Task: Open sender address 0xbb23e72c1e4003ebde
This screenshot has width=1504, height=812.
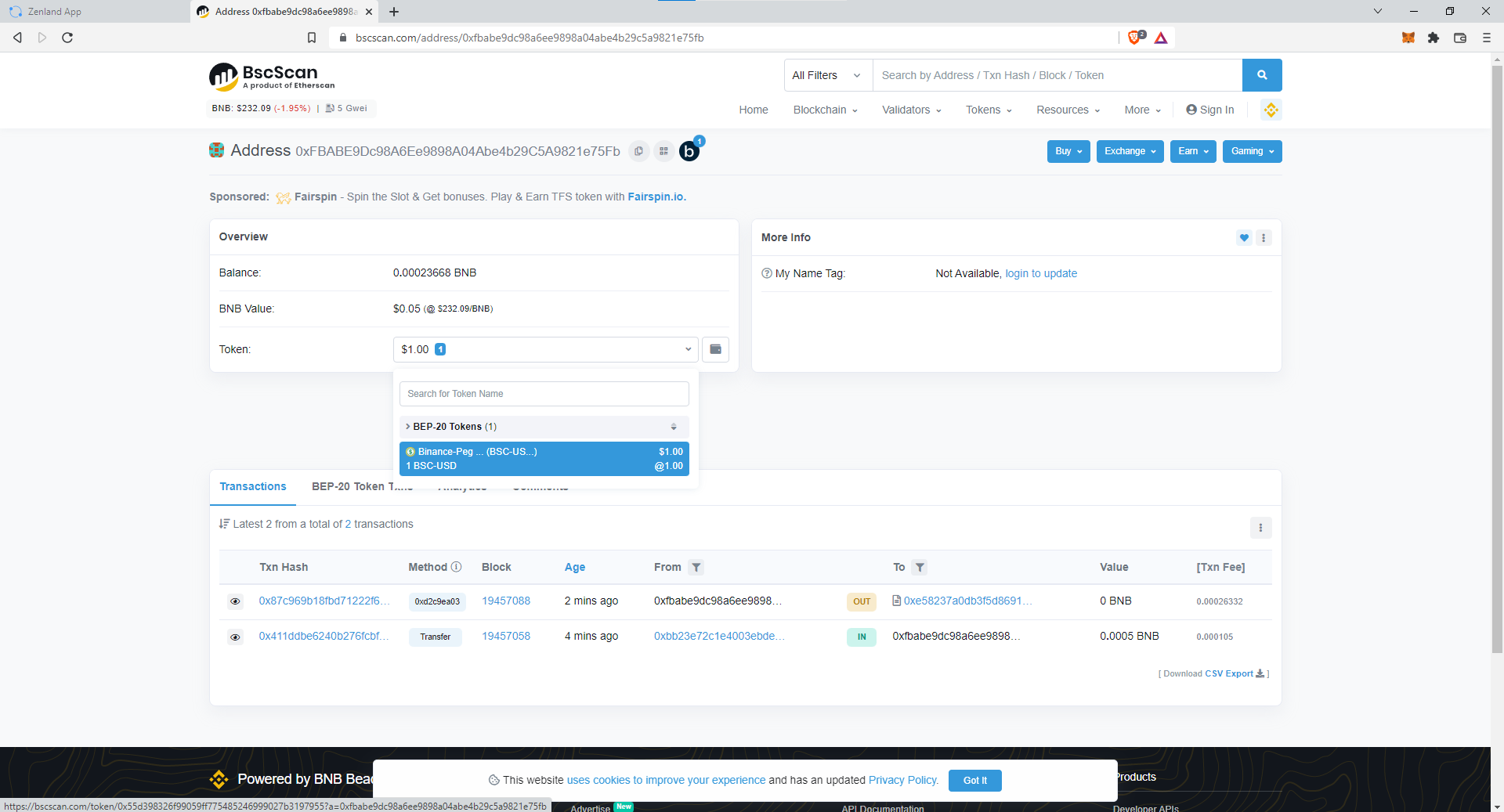Action: pos(719,636)
